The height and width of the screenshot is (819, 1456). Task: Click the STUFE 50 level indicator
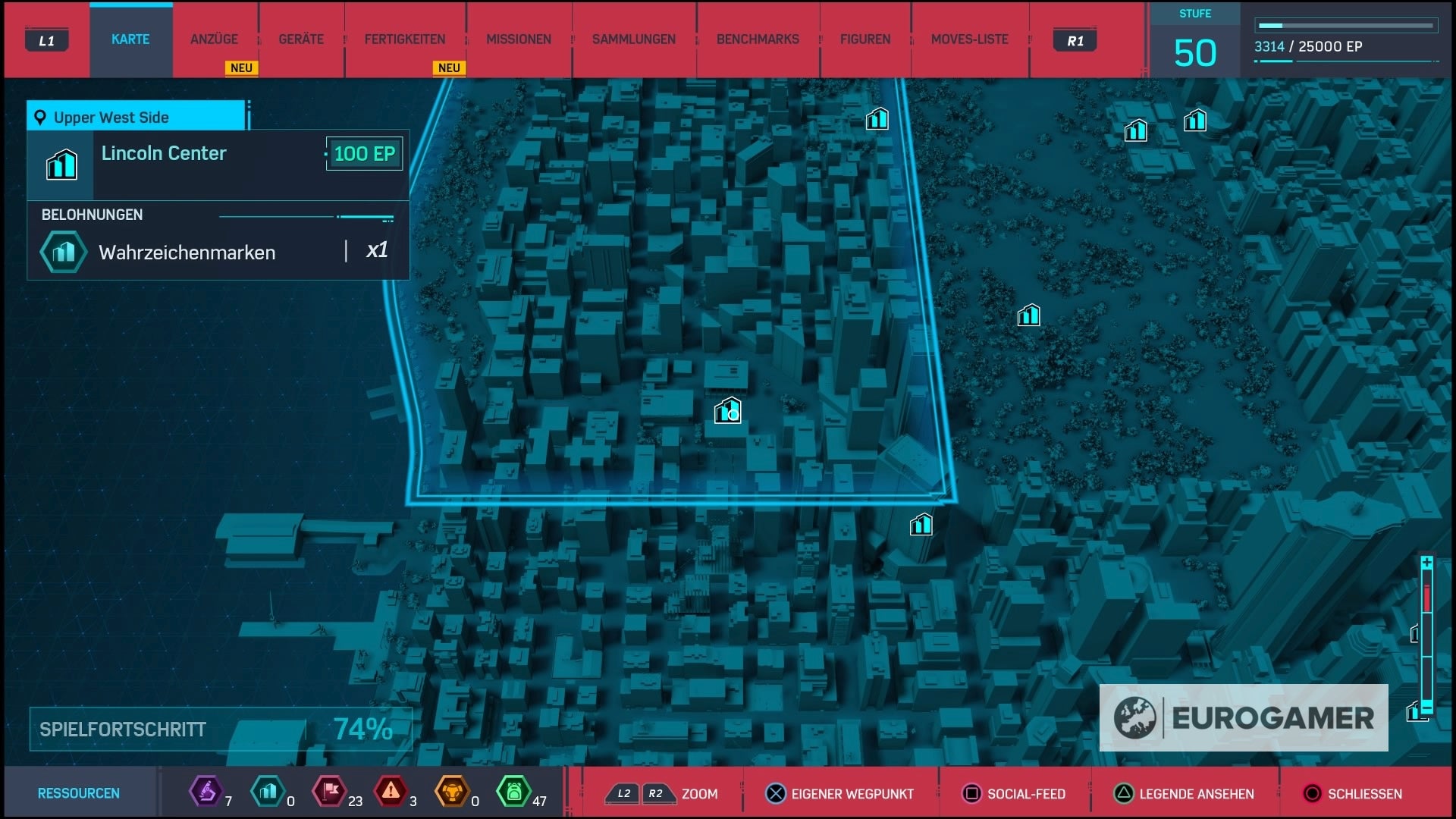[1195, 39]
